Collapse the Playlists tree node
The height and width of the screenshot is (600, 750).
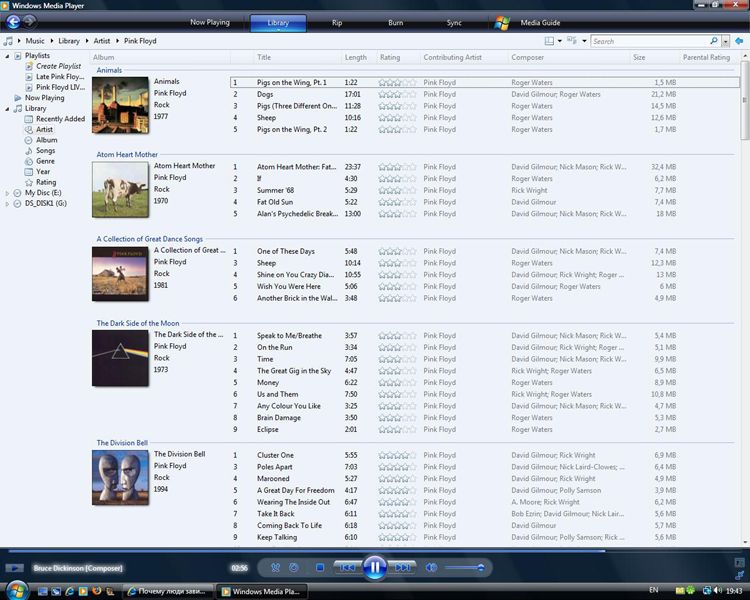pos(7,56)
